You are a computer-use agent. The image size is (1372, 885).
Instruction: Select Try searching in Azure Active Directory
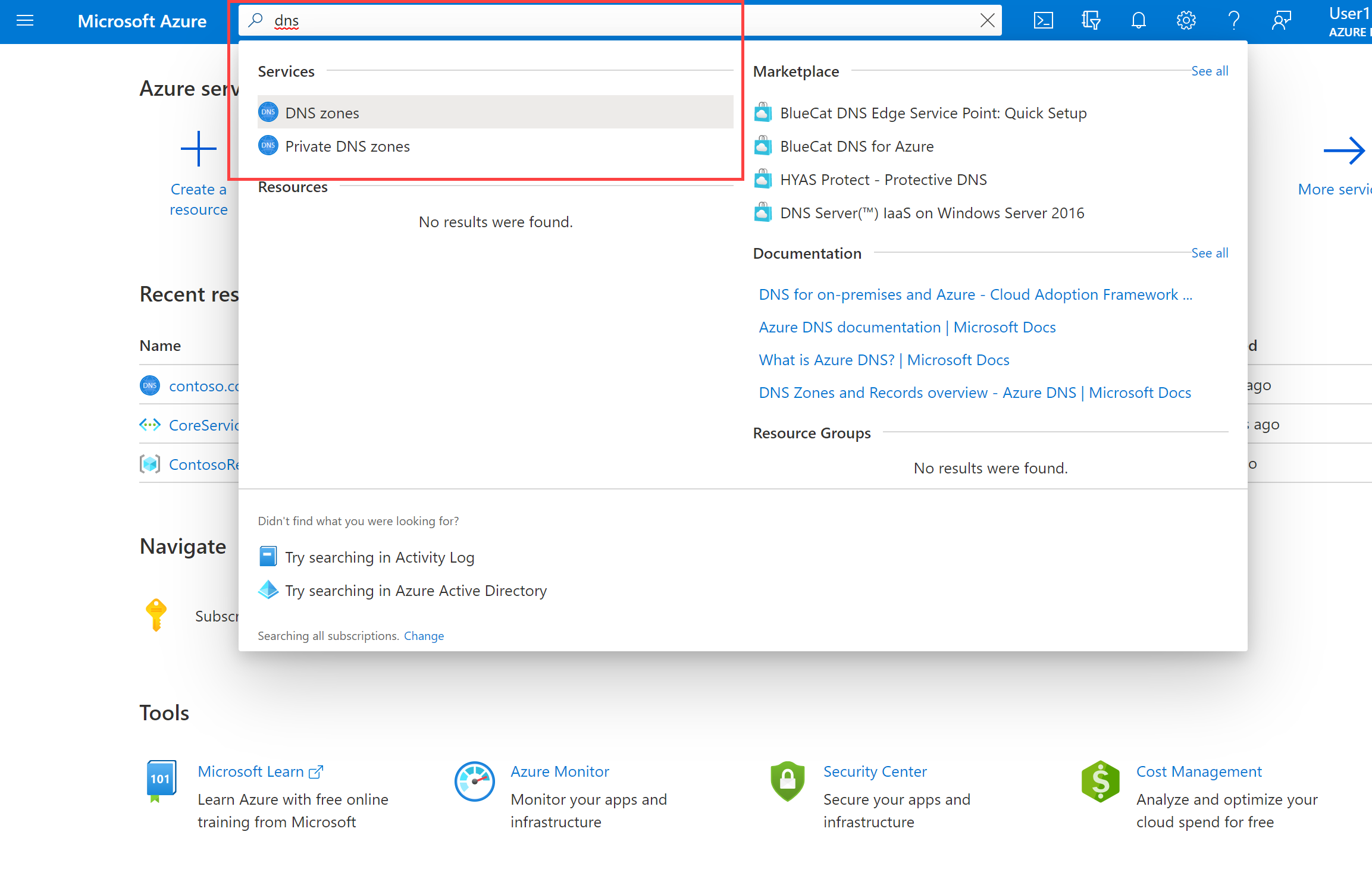415,590
